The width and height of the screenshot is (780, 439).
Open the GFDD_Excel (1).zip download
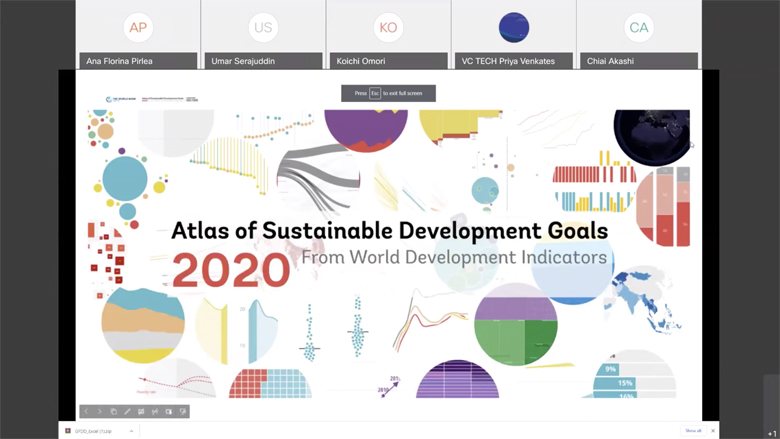(x=94, y=431)
